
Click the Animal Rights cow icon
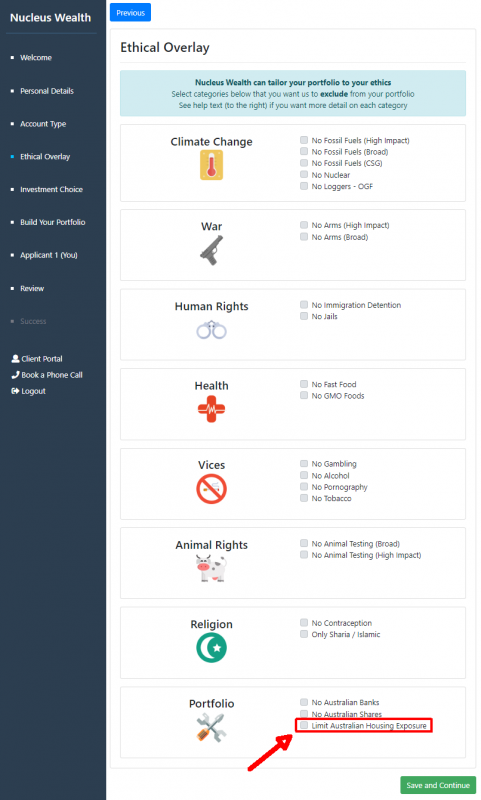[211, 568]
